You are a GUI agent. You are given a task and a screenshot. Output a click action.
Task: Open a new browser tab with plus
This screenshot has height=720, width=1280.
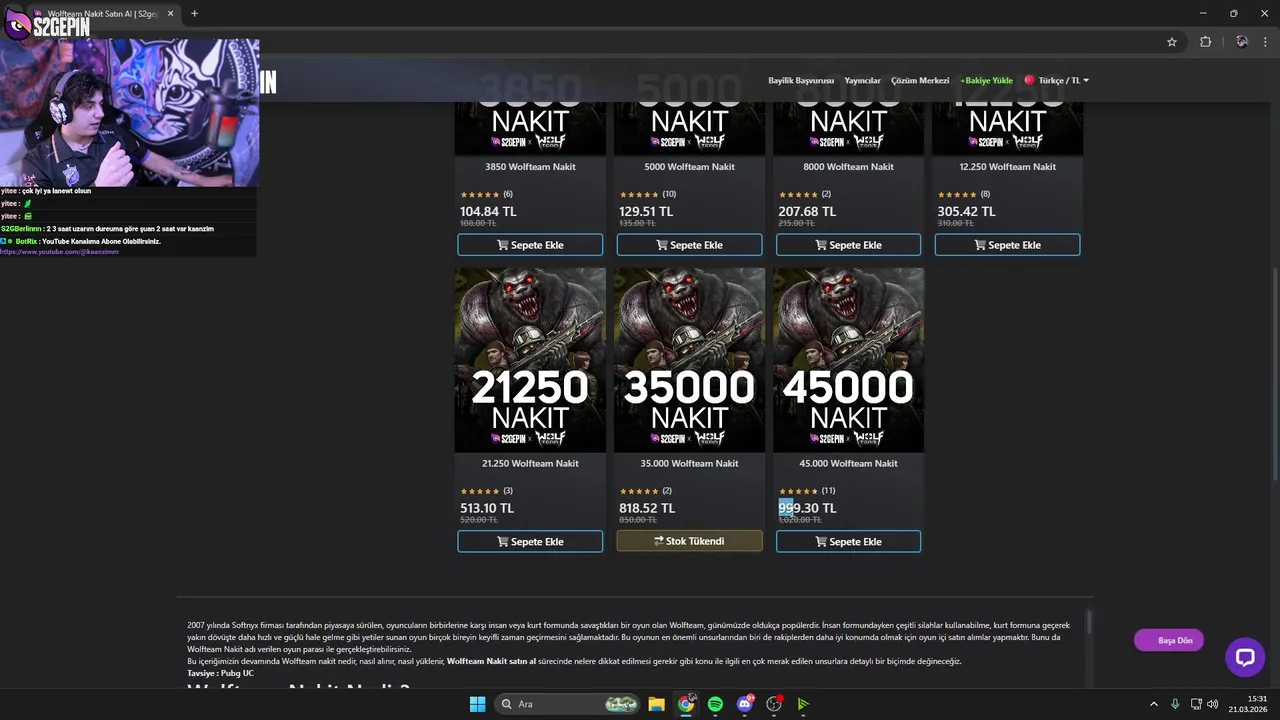pos(194,14)
